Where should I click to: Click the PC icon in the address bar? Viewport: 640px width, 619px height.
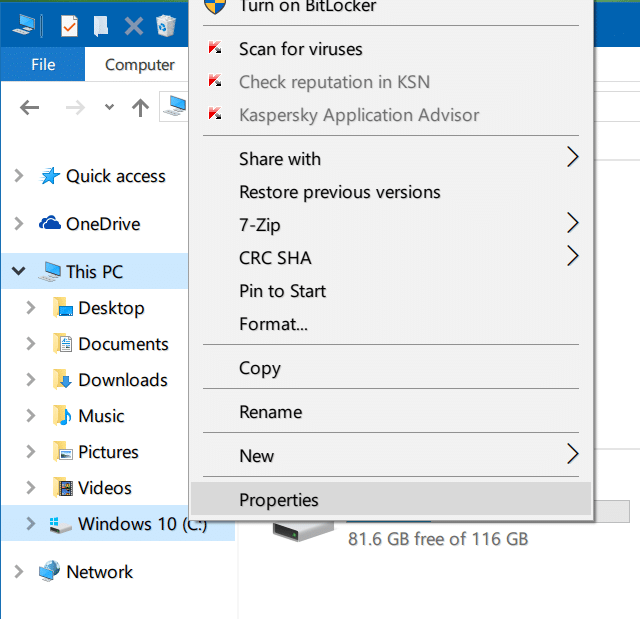176,106
